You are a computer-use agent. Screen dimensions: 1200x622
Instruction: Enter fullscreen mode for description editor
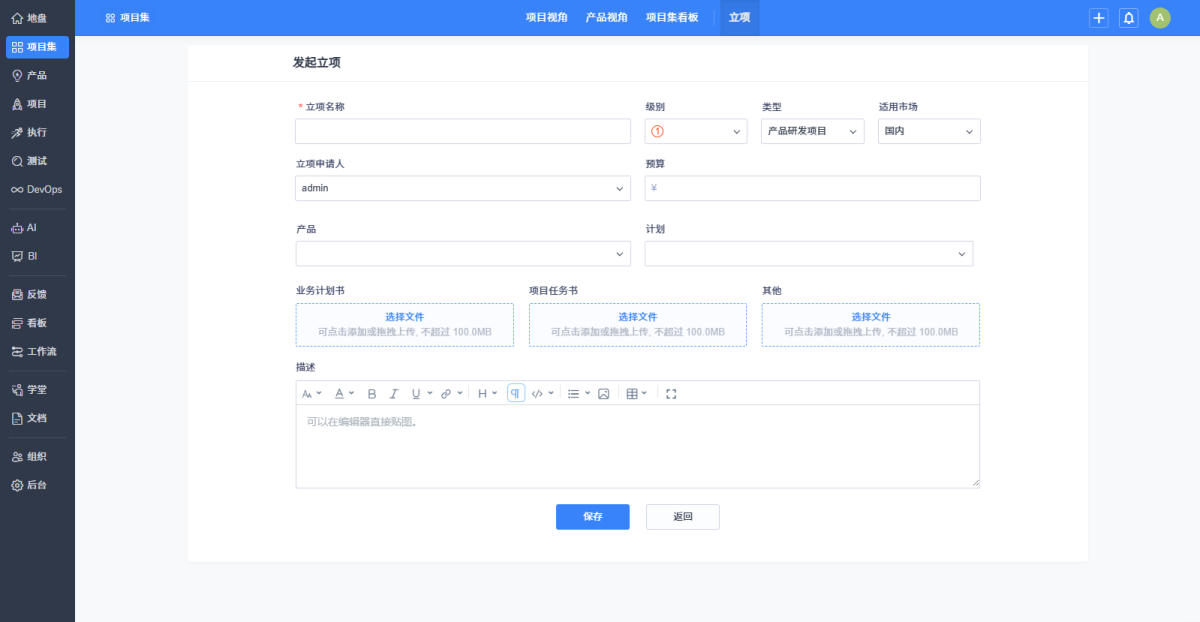pyautogui.click(x=671, y=394)
